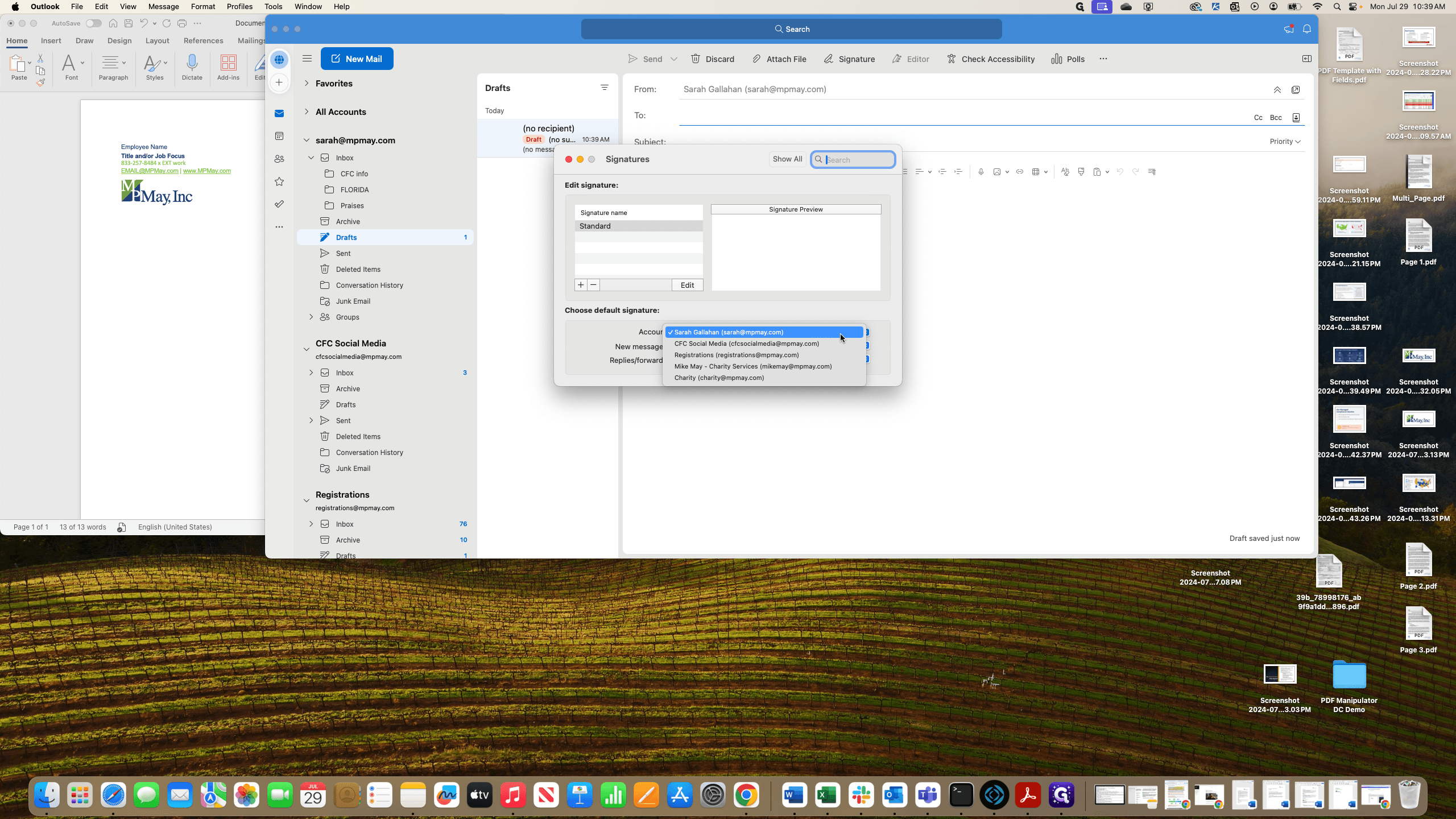Open the Calendar view in the sidebar
Image resolution: width=1456 pixels, height=819 pixels.
279,136
